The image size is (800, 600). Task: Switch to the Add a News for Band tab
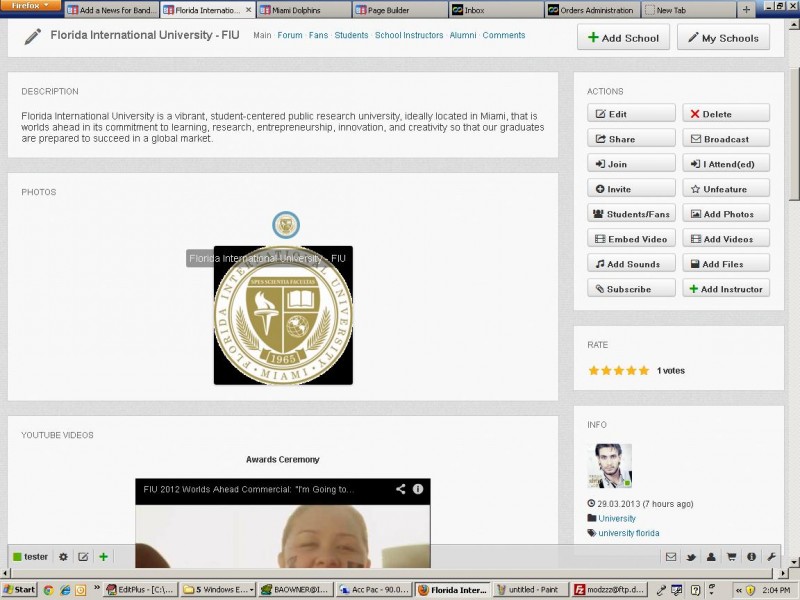pos(112,10)
